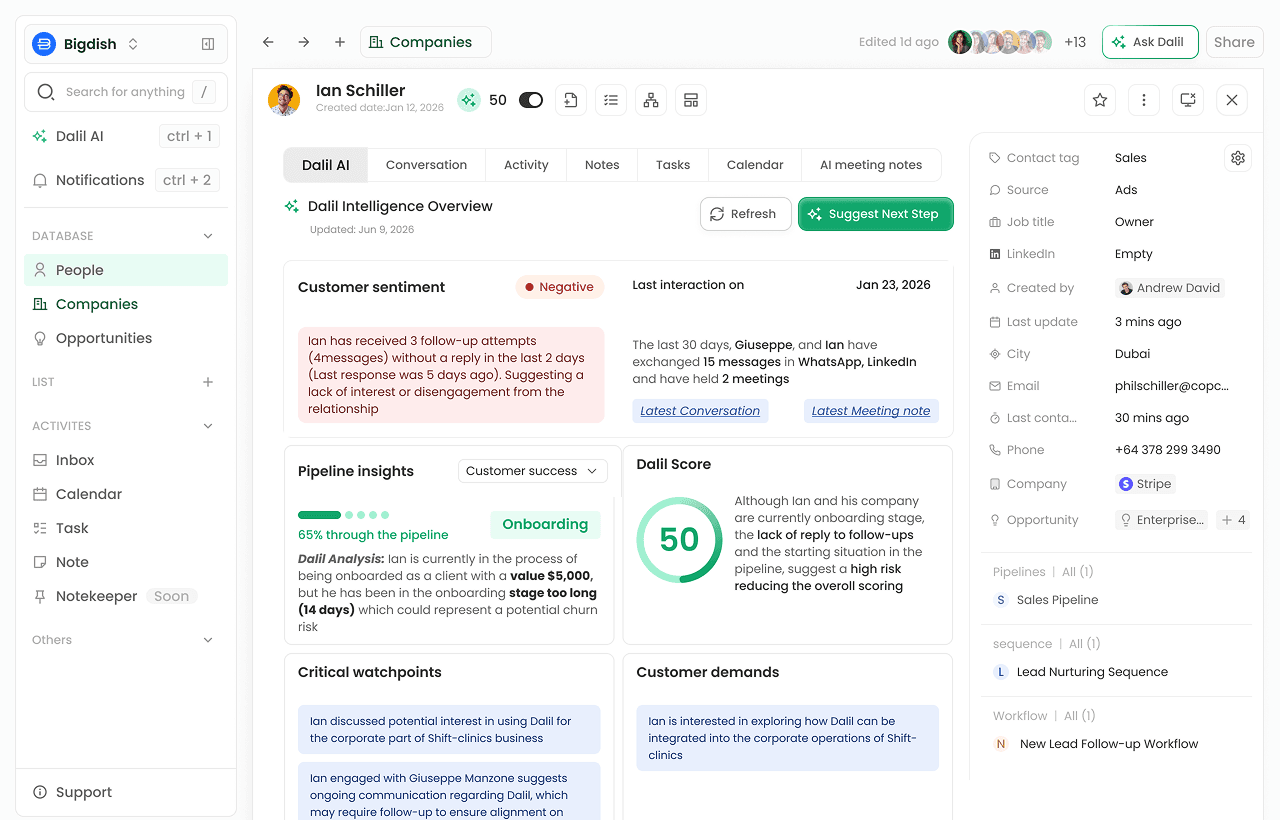Open the Latest Meeting note link
This screenshot has height=820, width=1280.
coord(871,411)
